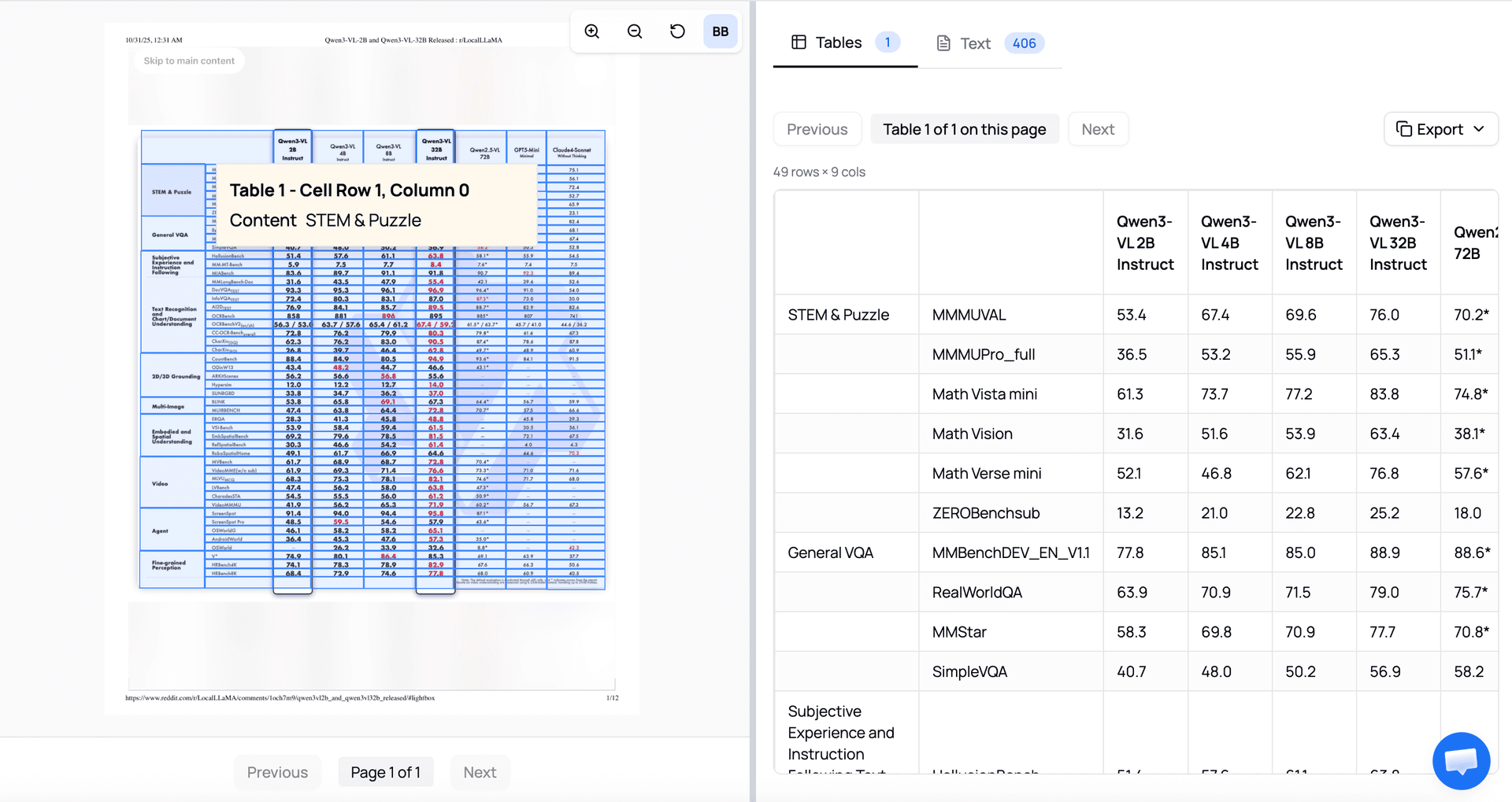
Task: Switch to the Text tab showing 406 items
Action: click(976, 43)
